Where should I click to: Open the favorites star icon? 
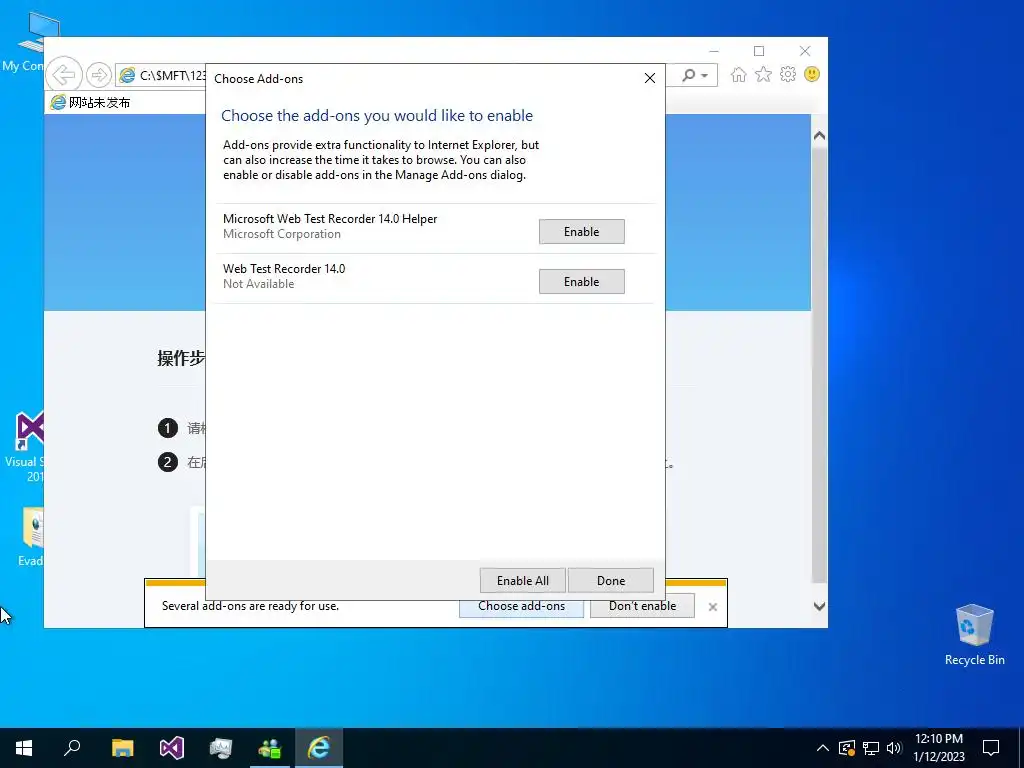[763, 74]
